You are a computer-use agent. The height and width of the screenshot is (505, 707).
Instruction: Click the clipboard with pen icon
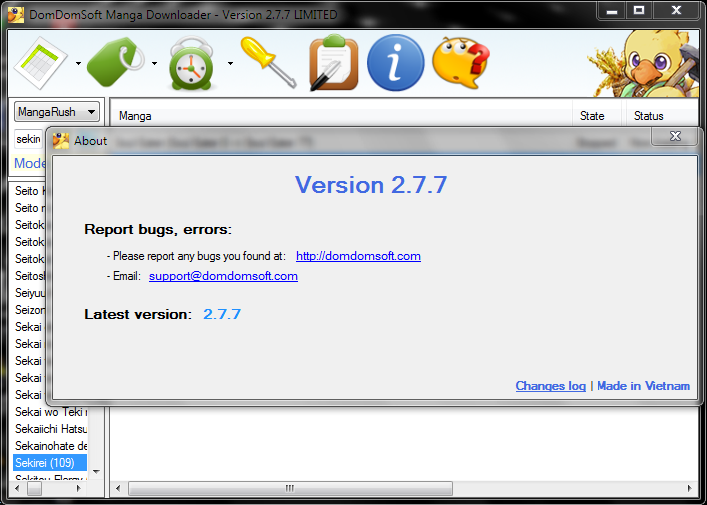coord(334,62)
